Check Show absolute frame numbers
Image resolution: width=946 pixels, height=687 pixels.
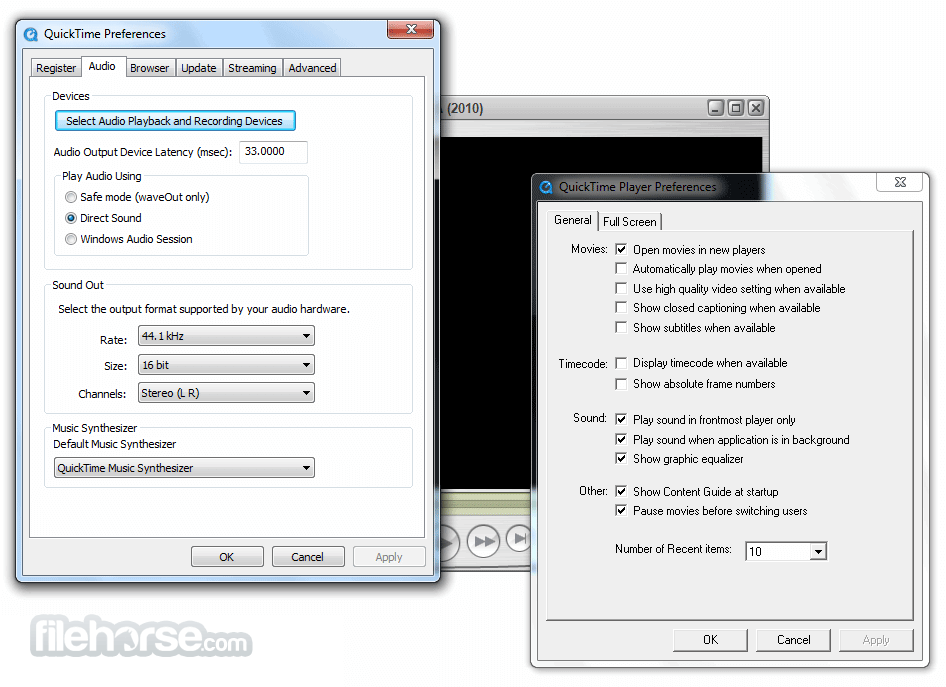click(621, 384)
